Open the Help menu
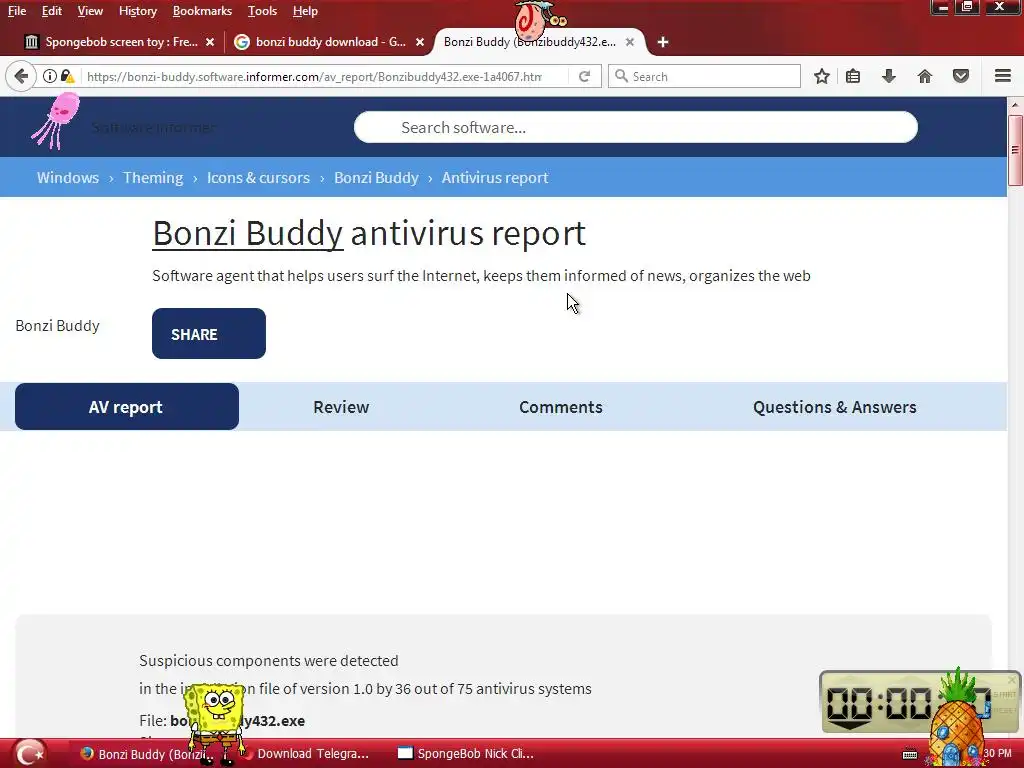Image resolution: width=1024 pixels, height=768 pixels. coord(305,11)
